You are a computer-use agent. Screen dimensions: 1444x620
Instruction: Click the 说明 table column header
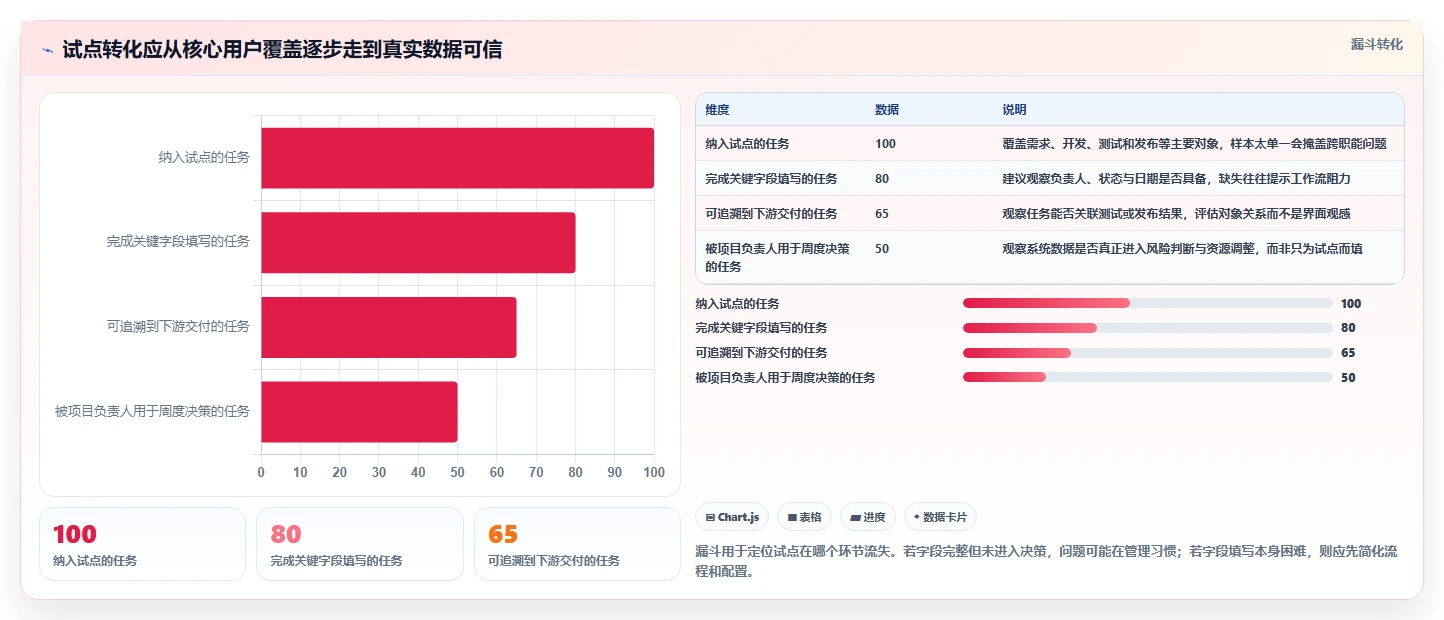click(1014, 110)
